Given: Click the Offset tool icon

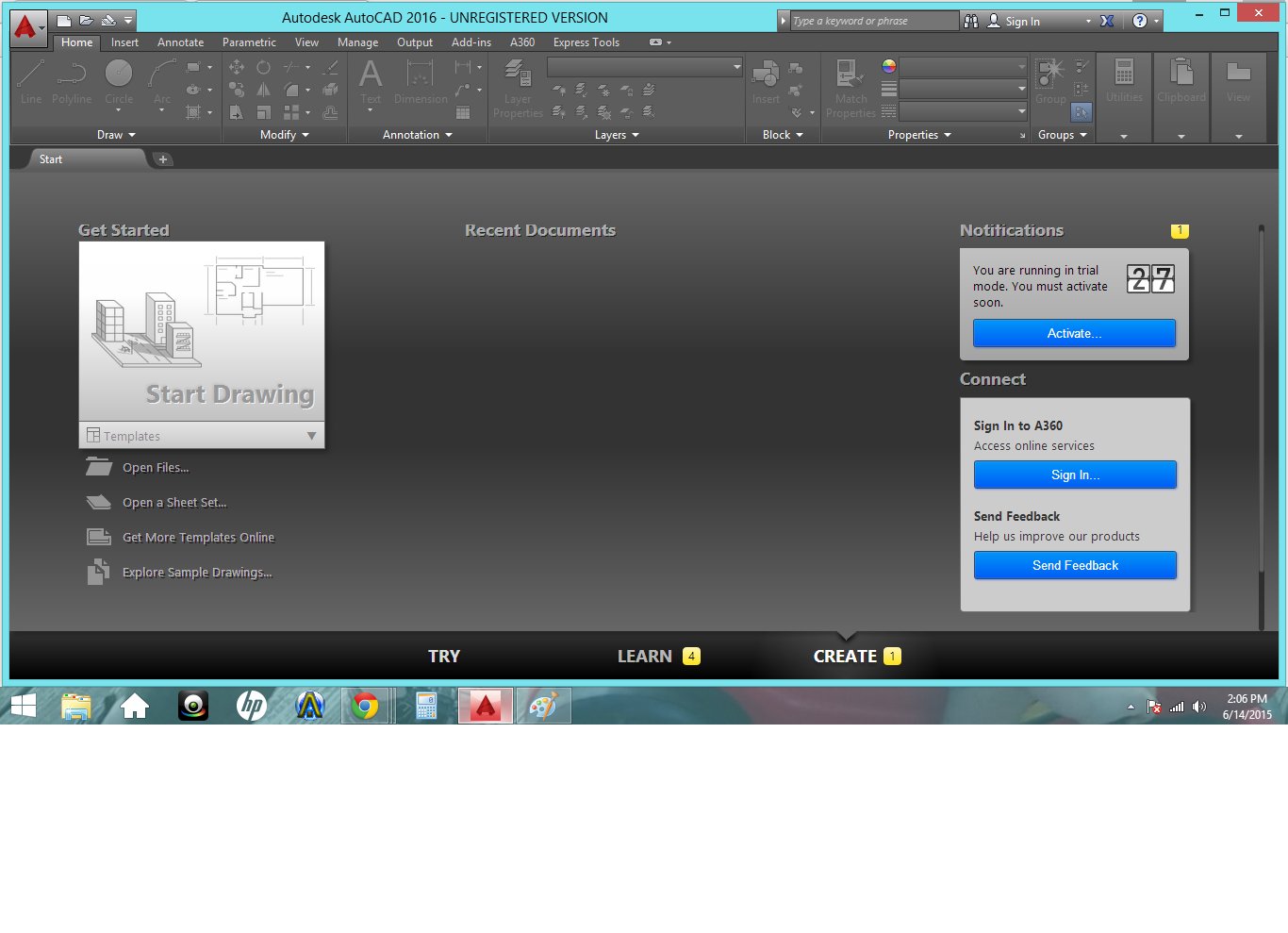Looking at the screenshot, I should point(330,112).
